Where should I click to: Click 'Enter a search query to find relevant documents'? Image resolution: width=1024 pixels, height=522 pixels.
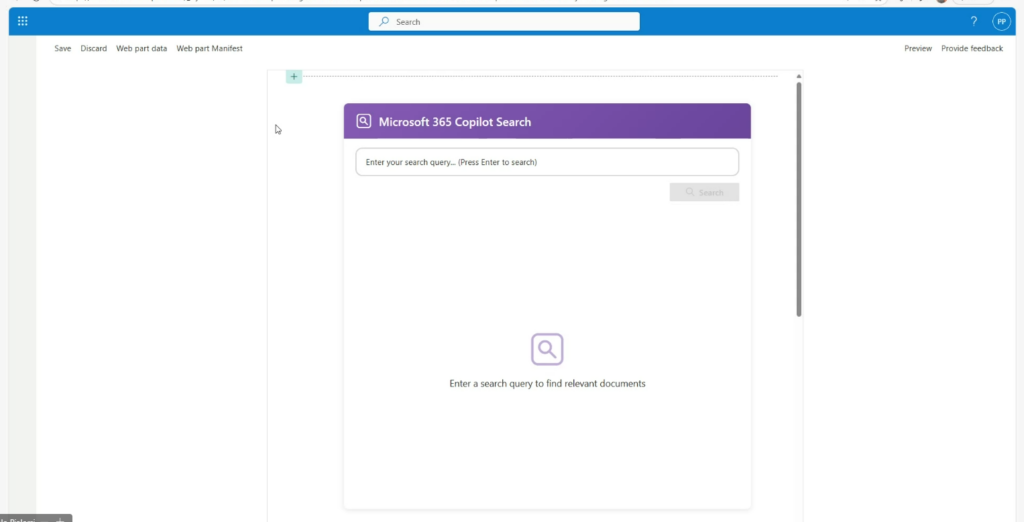(x=547, y=383)
